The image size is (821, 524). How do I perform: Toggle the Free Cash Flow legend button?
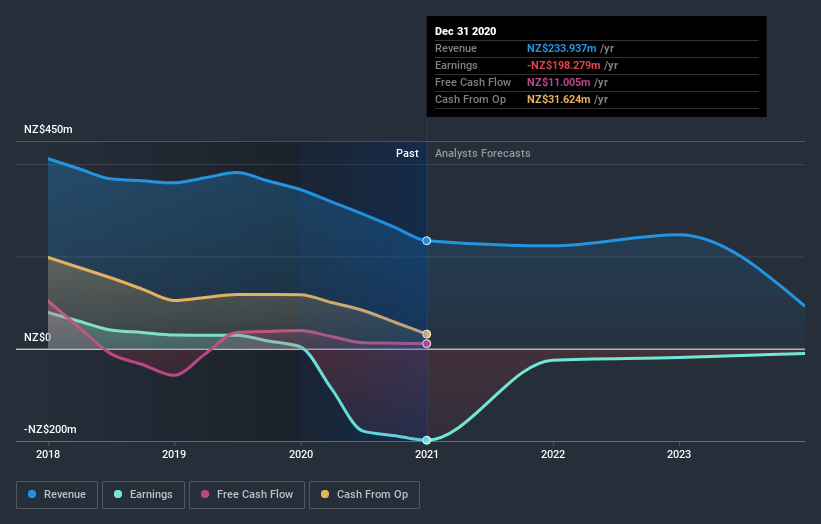tap(247, 495)
